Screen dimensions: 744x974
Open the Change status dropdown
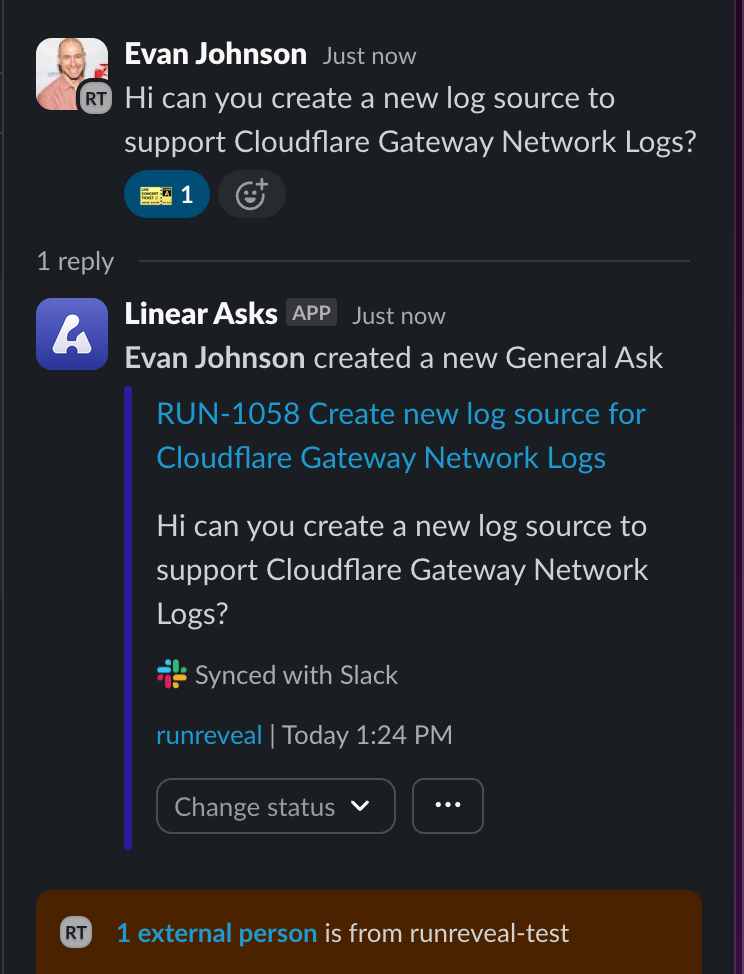click(275, 806)
